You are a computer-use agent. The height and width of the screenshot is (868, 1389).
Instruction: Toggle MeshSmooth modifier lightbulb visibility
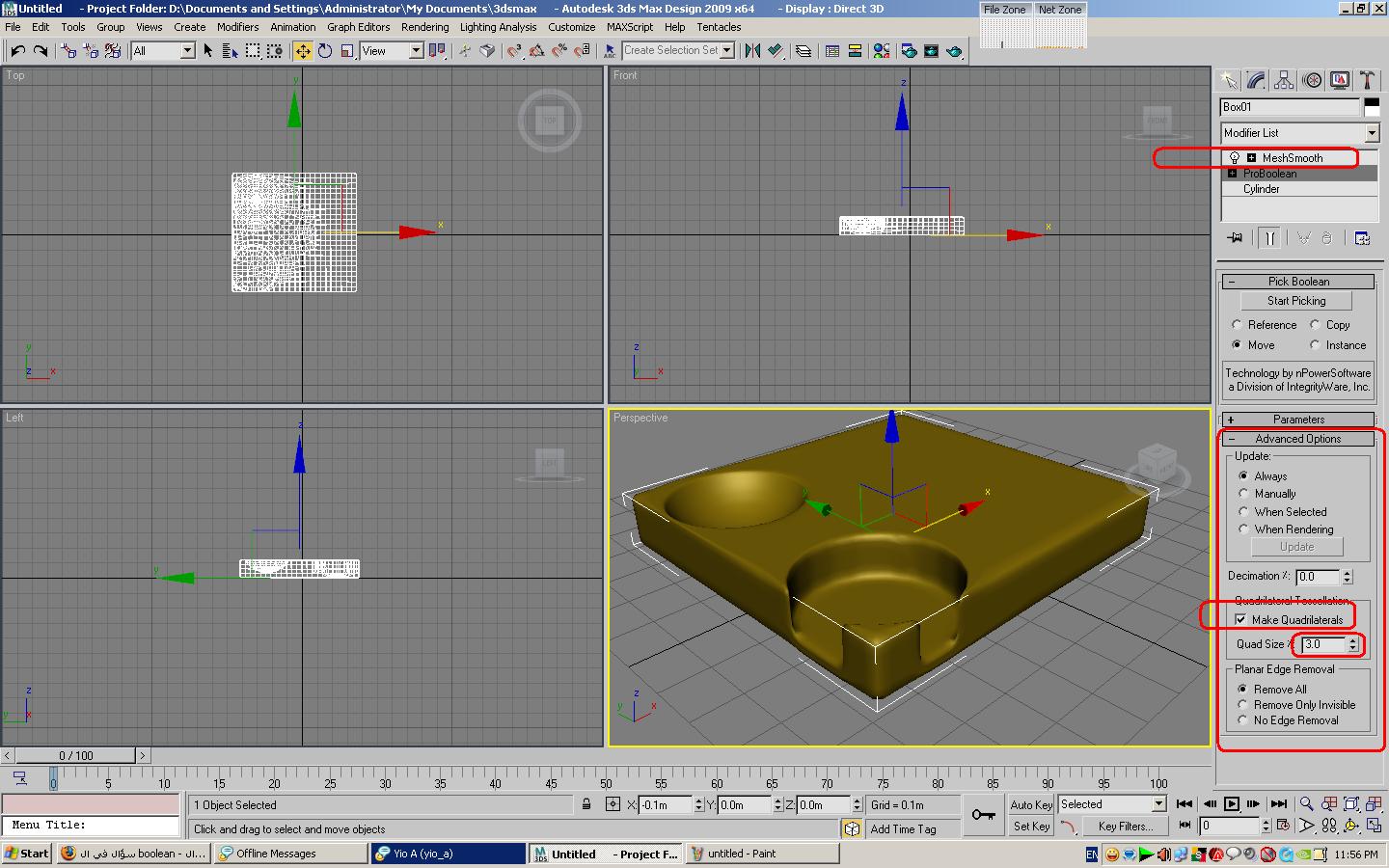click(x=1234, y=158)
